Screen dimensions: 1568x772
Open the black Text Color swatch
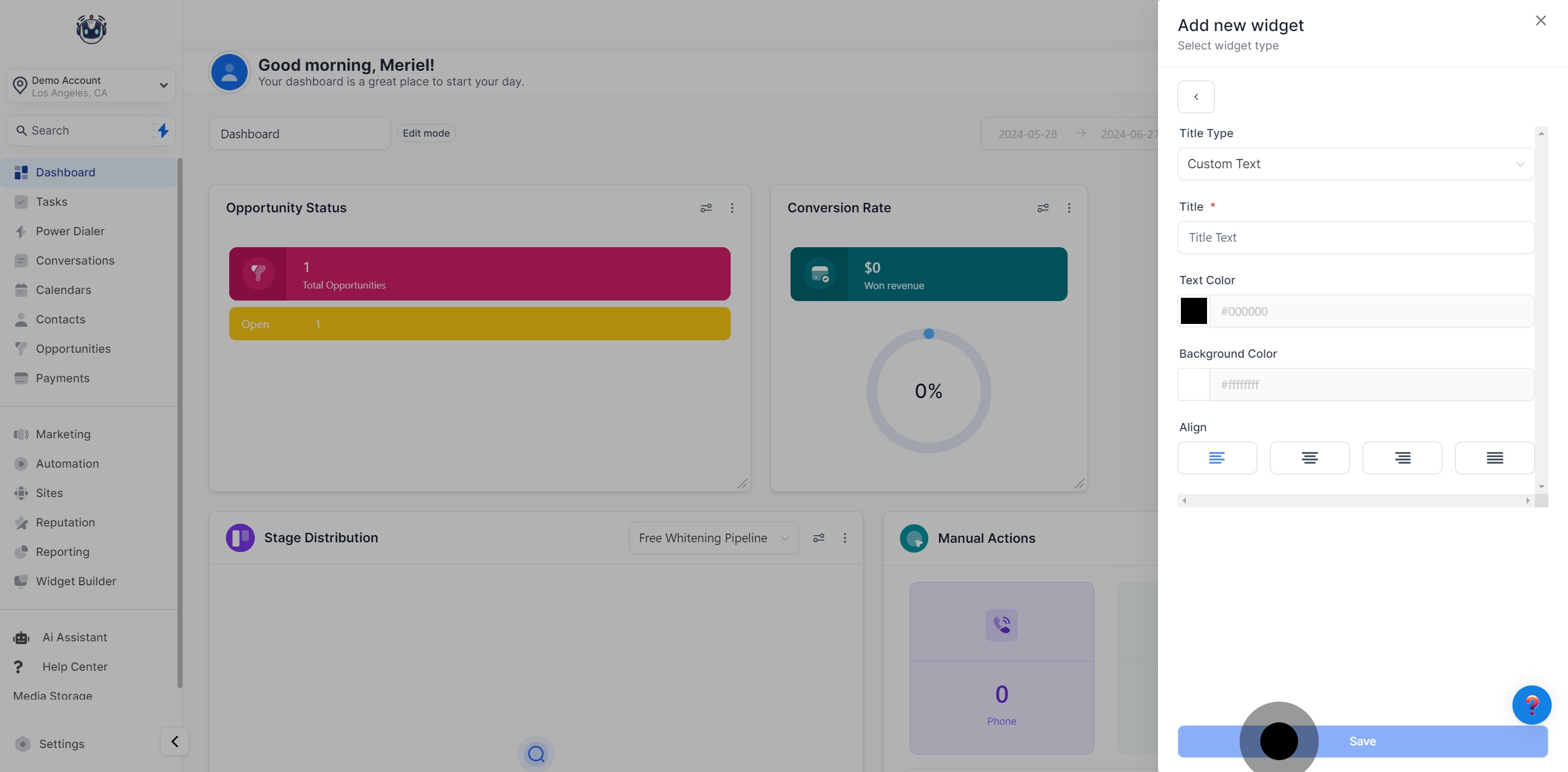tap(1193, 311)
